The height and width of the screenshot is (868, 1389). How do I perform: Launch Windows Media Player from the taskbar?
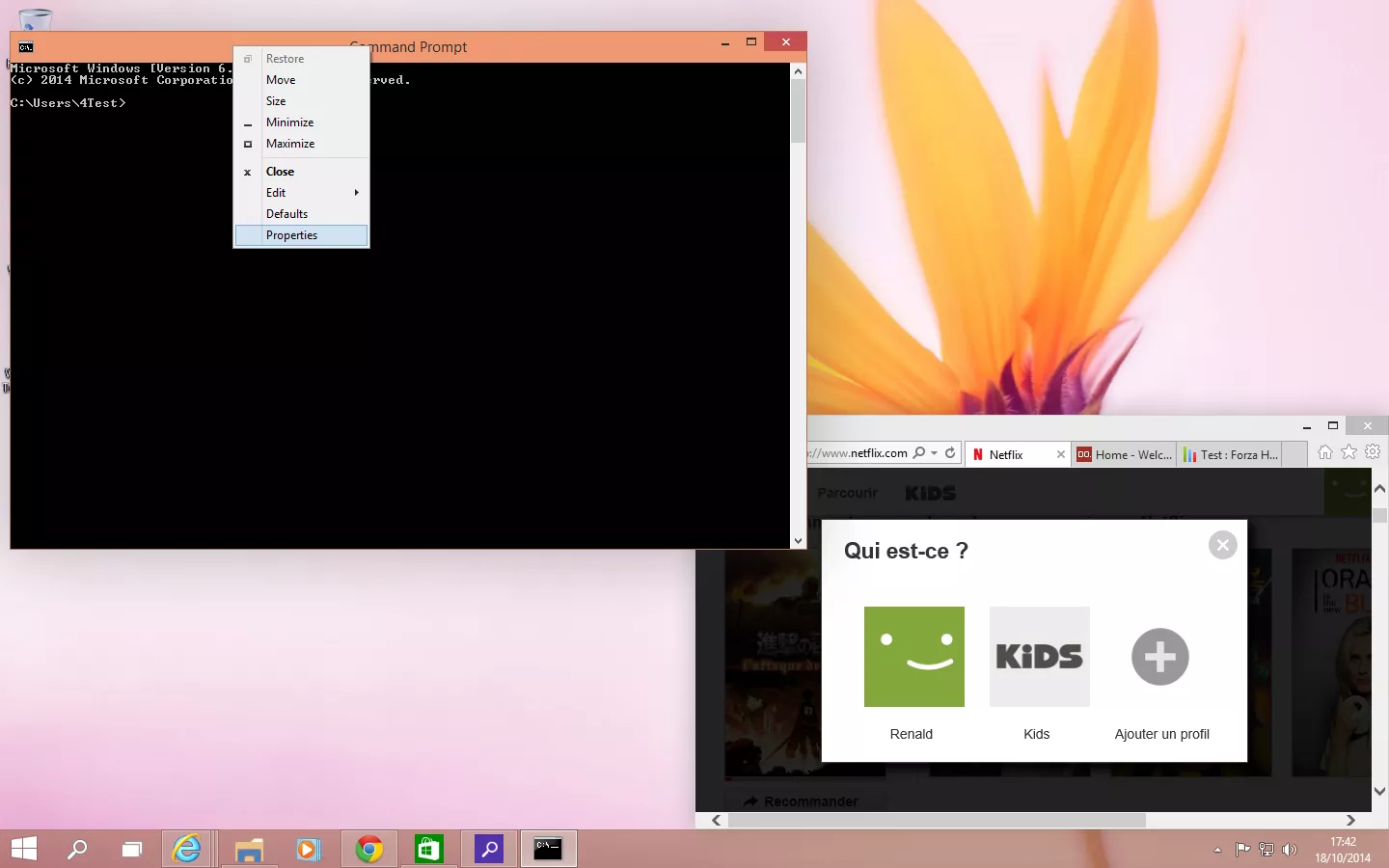[307, 849]
